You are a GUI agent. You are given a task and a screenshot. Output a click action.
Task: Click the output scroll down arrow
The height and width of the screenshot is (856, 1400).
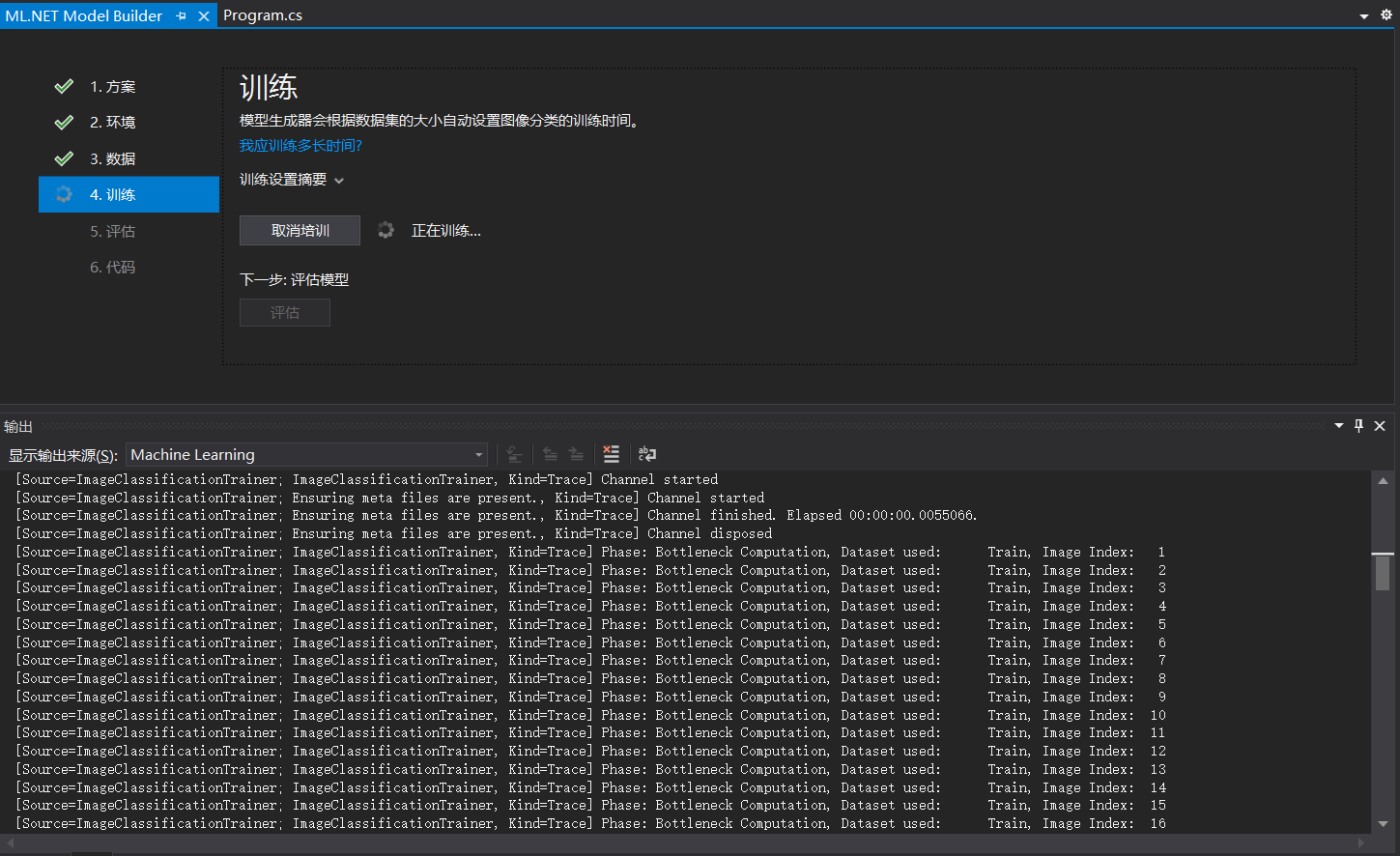(1383, 824)
